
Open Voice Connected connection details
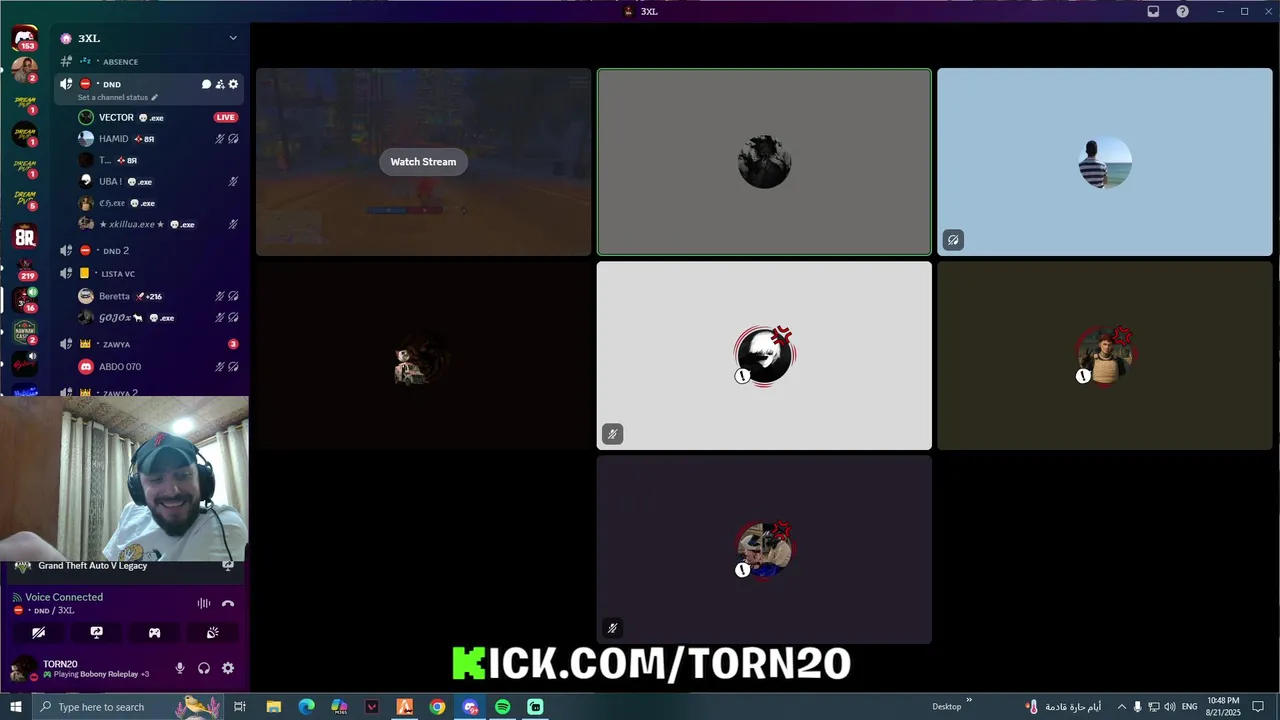[64, 597]
